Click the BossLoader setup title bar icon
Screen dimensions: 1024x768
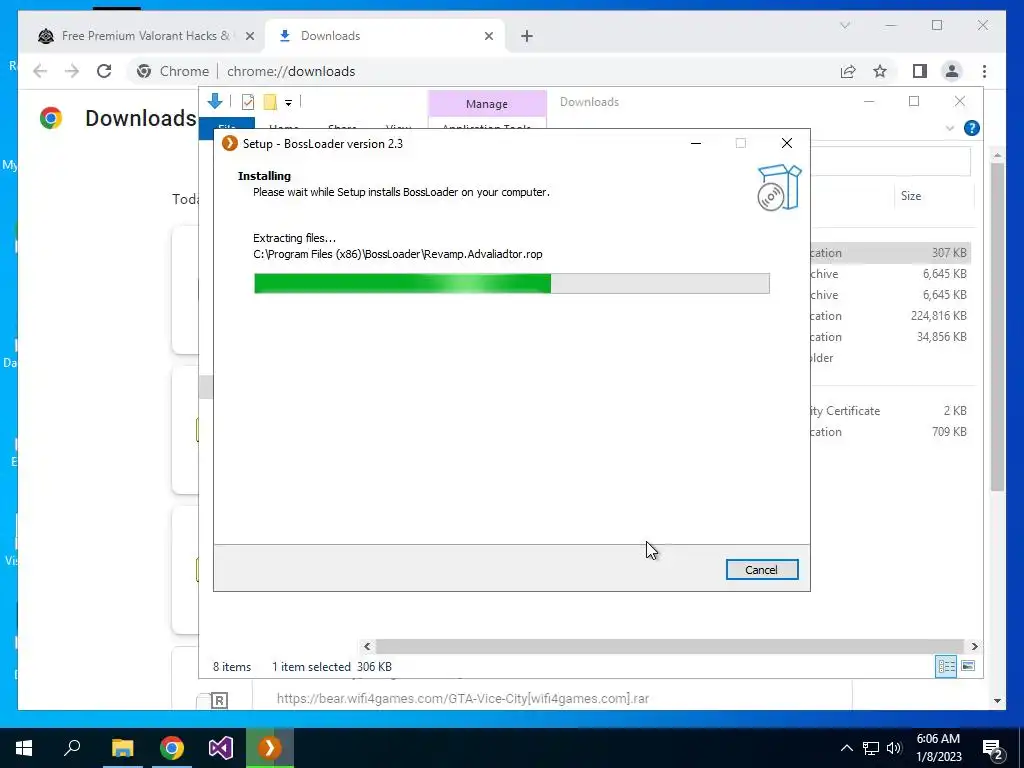coord(229,143)
